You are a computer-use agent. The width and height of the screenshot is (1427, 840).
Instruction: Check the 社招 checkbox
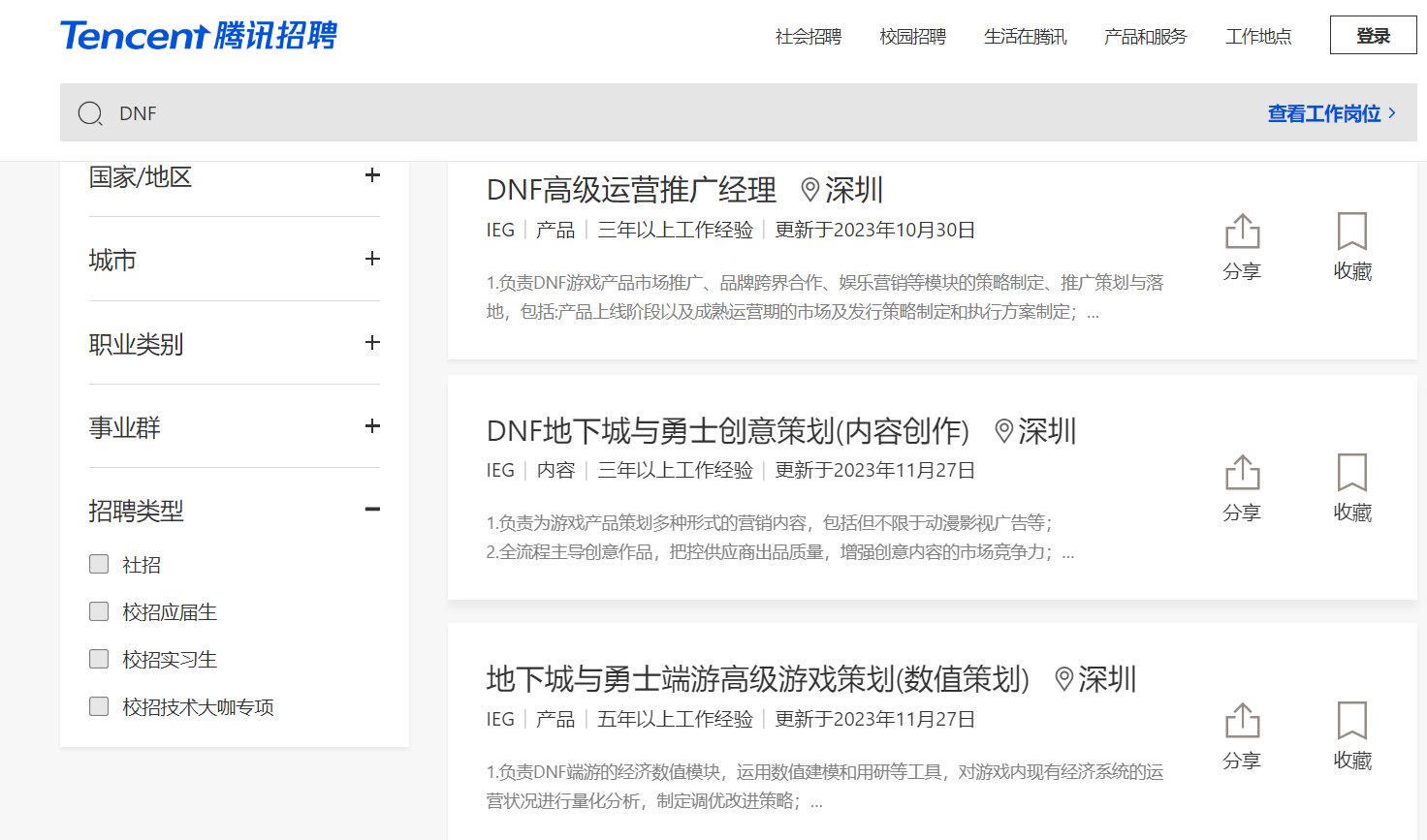99,564
